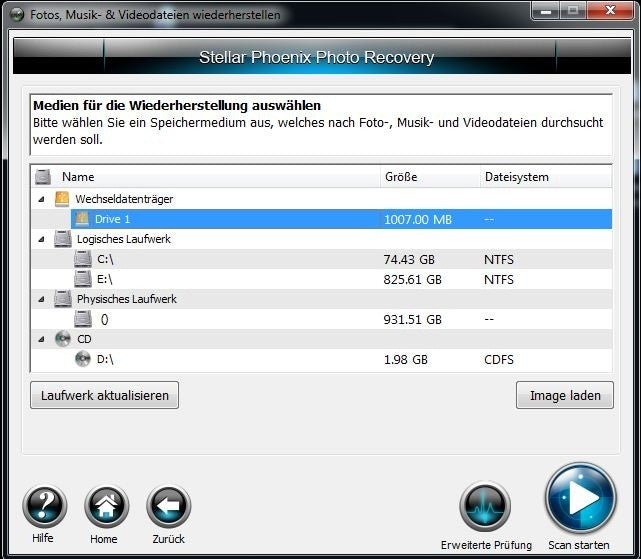Start scan with the blue play button
Image resolution: width=641 pixels, height=559 pixels.
[580, 498]
